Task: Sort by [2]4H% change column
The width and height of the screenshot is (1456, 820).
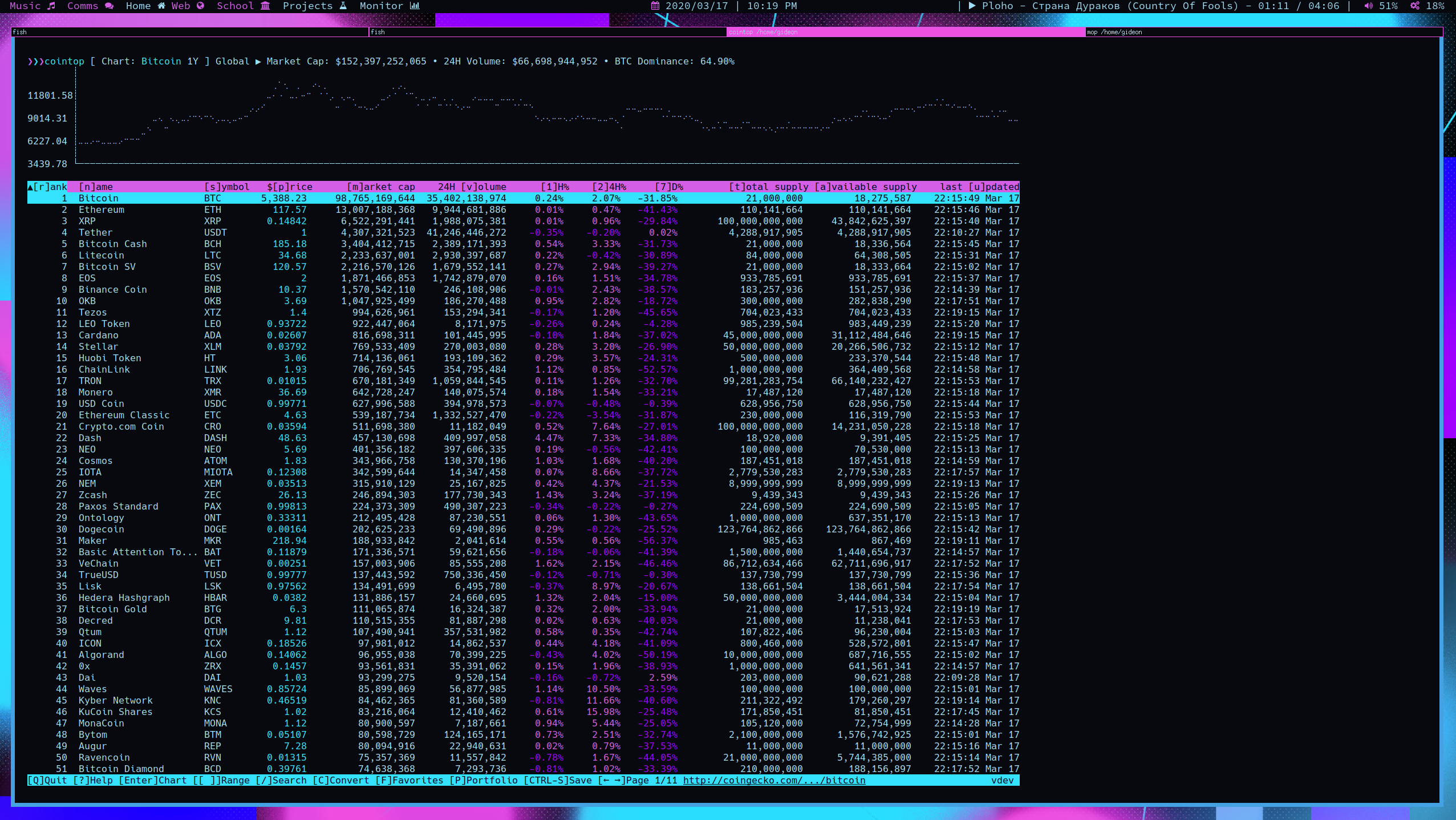Action: point(609,187)
